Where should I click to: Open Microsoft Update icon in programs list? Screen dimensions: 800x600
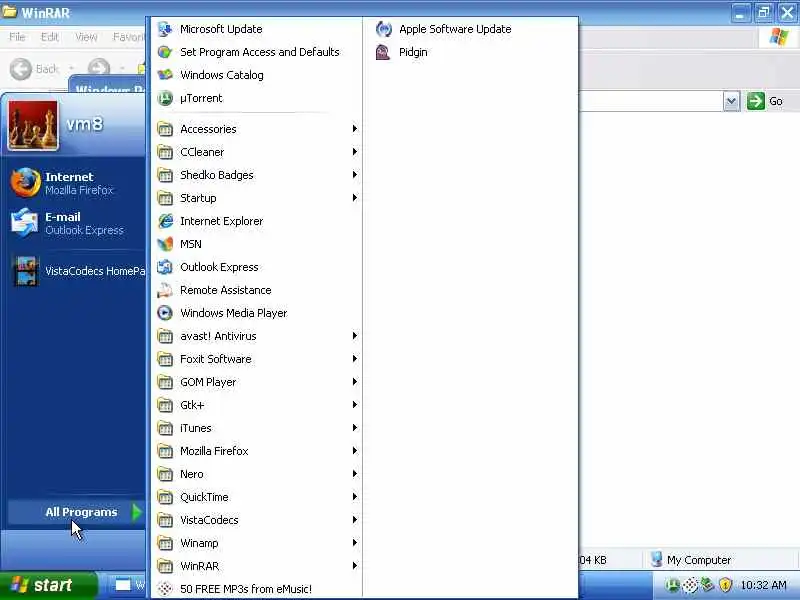pos(165,29)
